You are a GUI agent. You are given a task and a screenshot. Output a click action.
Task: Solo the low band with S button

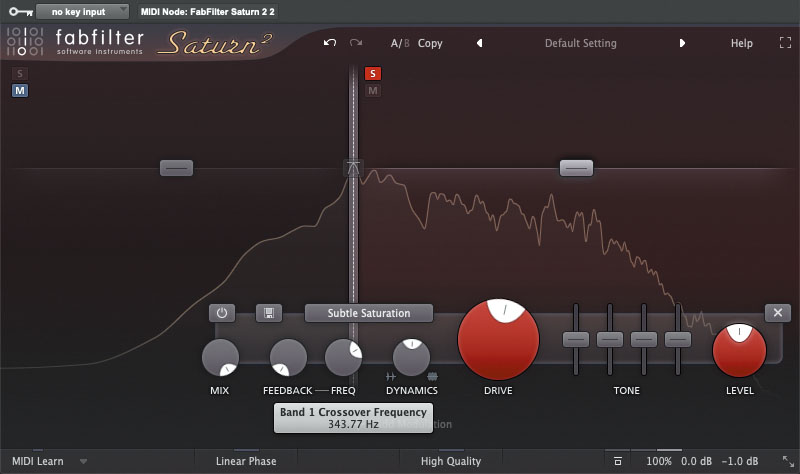(20, 73)
